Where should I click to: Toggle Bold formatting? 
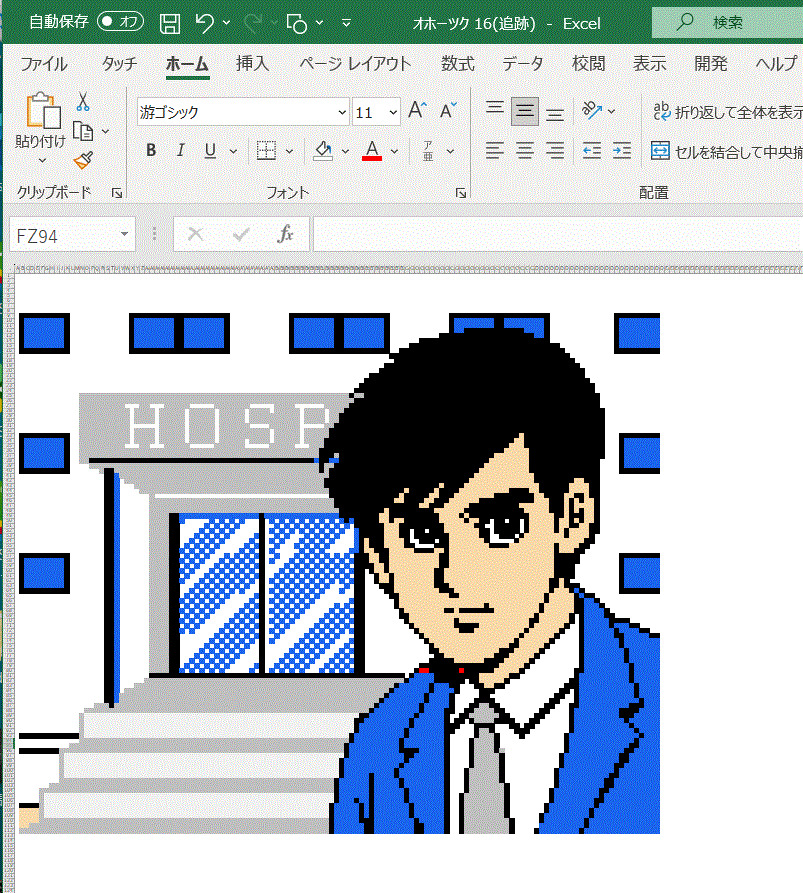pyautogui.click(x=151, y=150)
